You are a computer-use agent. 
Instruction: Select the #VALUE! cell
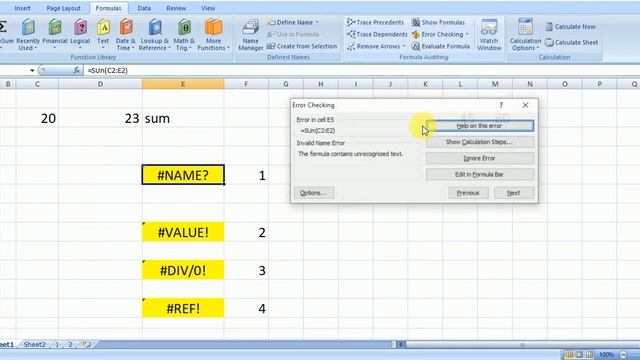(183, 232)
